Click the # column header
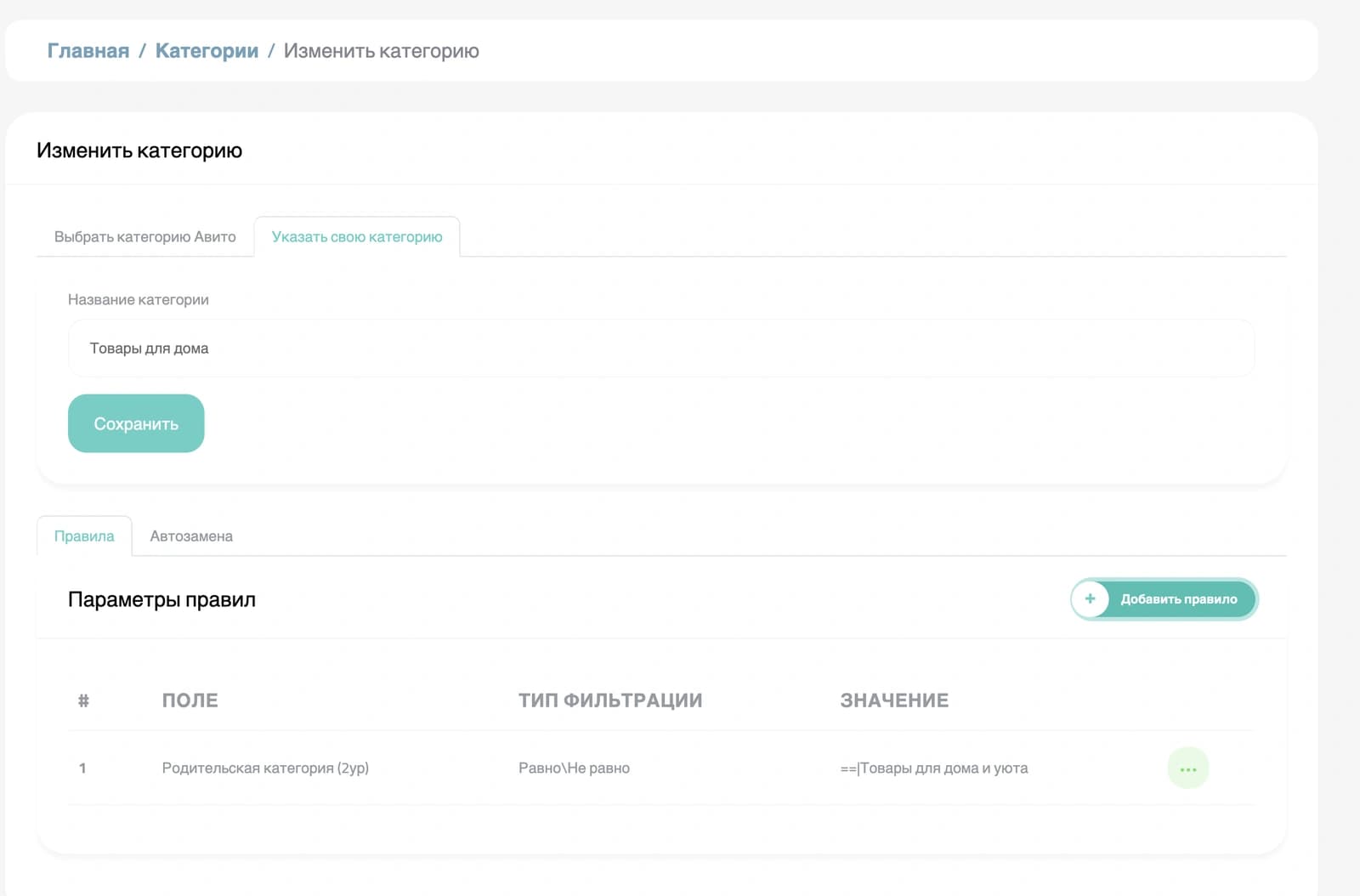 83,700
